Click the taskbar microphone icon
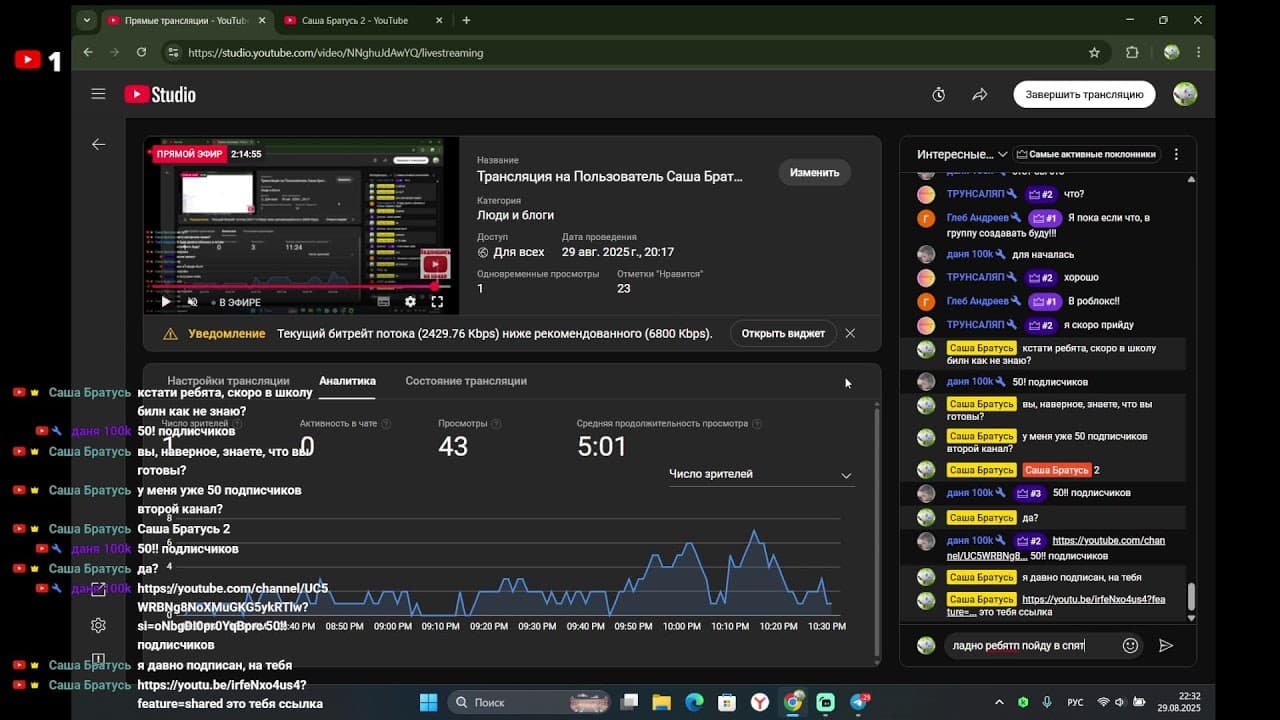 pos(1045,702)
